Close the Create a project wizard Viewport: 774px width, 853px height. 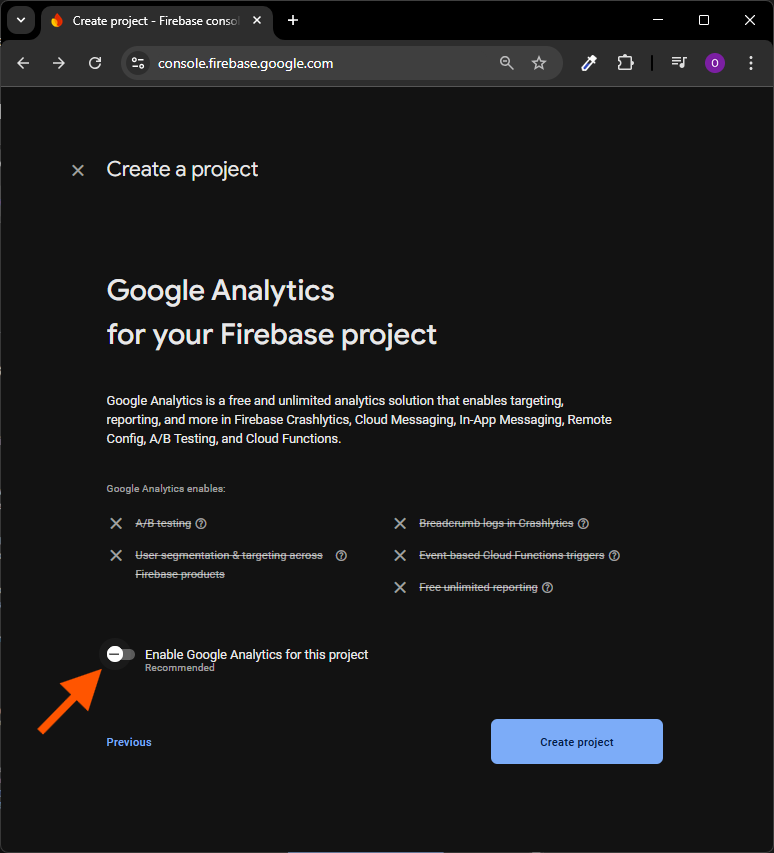[78, 170]
